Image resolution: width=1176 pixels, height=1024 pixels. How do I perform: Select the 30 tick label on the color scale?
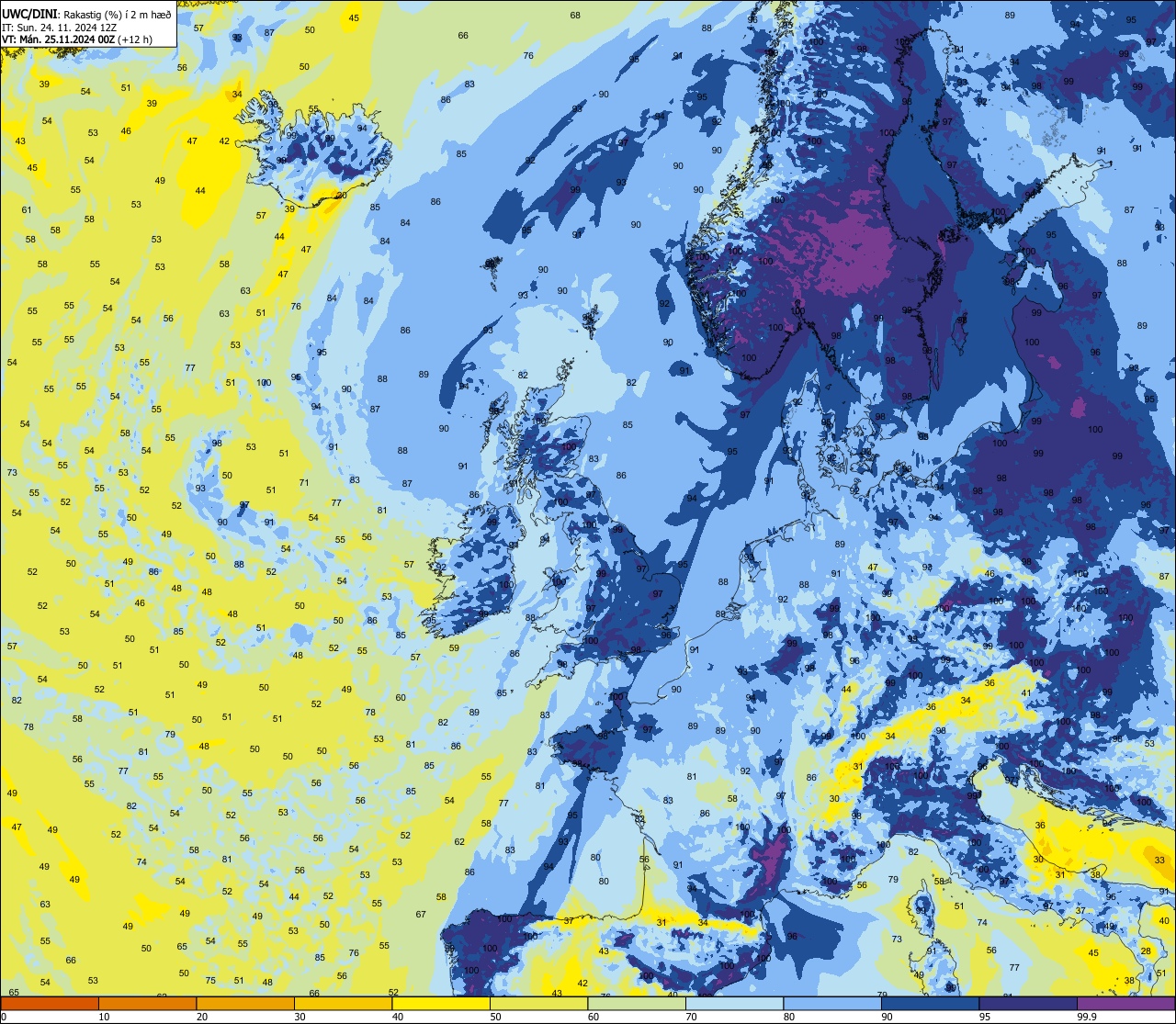point(300,1017)
